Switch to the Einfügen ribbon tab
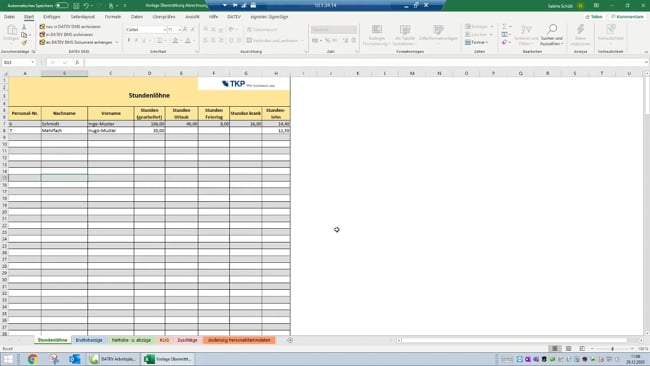The width and height of the screenshot is (650, 366). coord(52,17)
